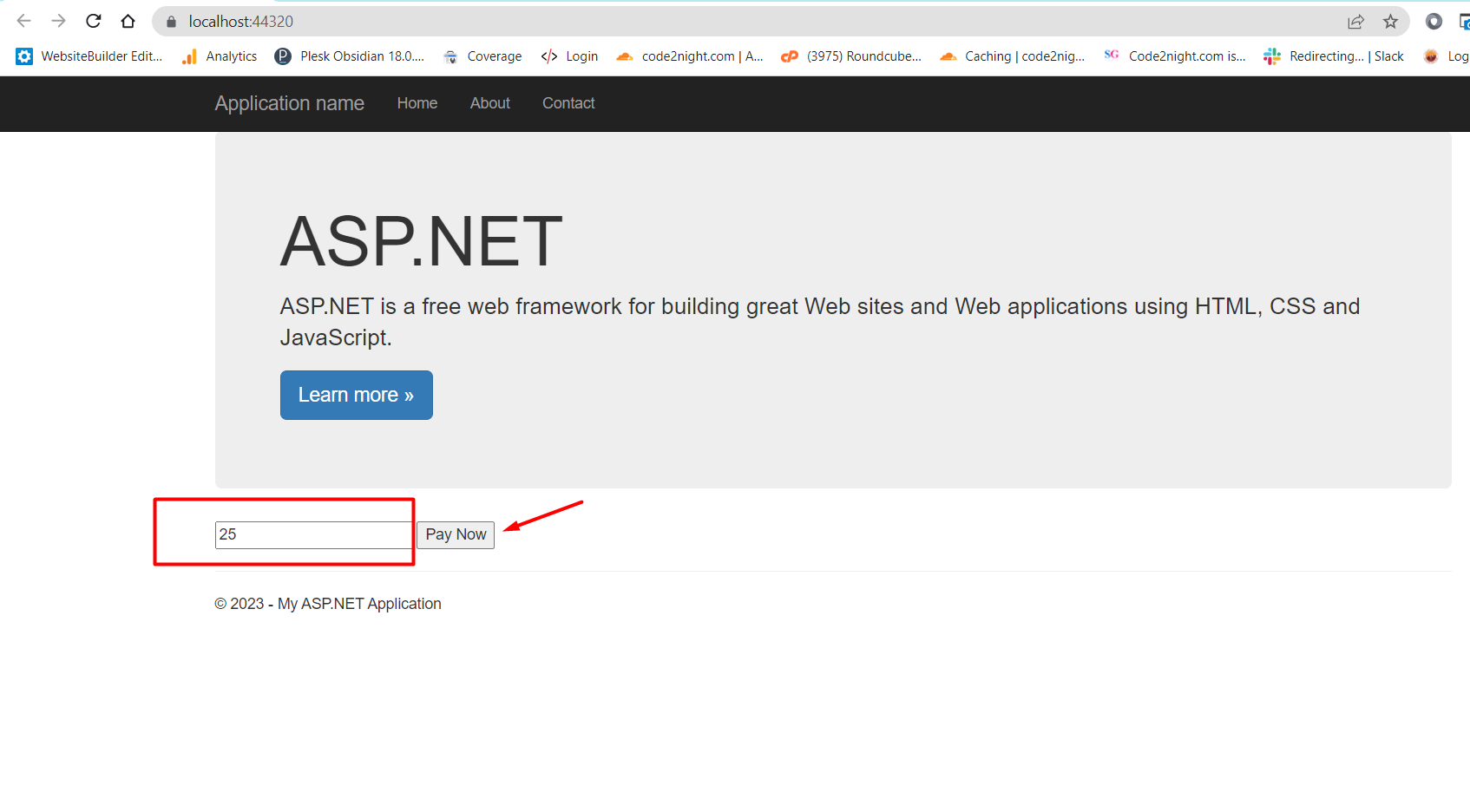Open the browser home page icon
Image resolution: width=1470 pixels, height=812 pixels.
(x=128, y=21)
